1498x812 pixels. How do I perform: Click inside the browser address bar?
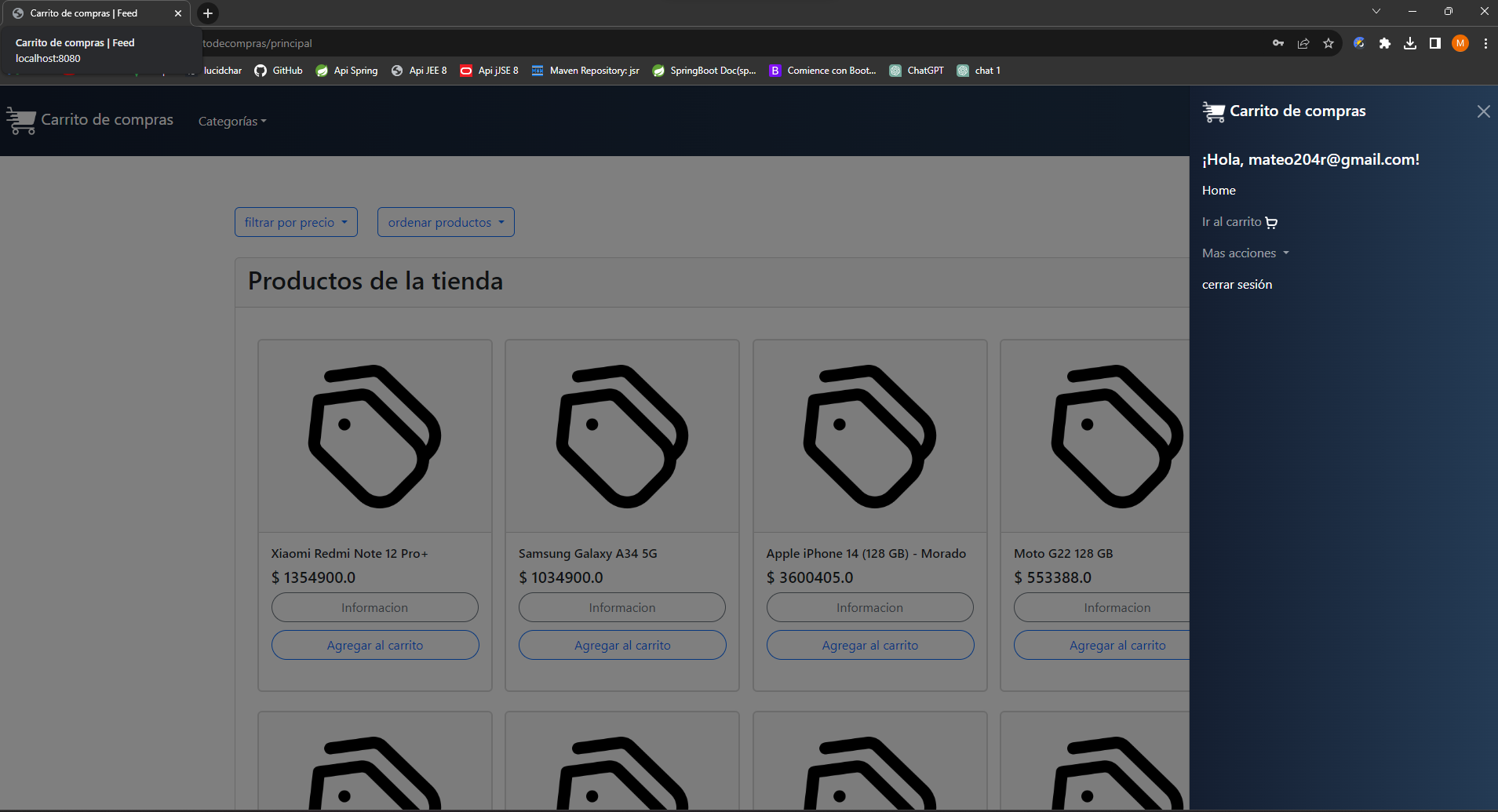(x=549, y=43)
